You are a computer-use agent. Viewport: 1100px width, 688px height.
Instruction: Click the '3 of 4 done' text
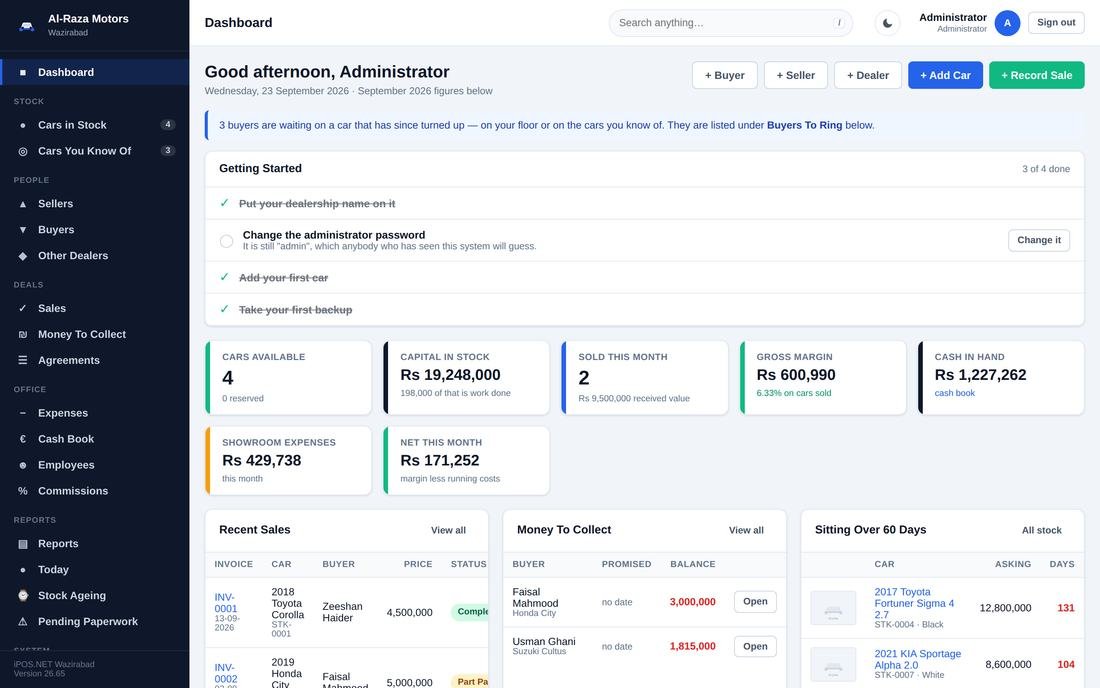coord(1045,169)
